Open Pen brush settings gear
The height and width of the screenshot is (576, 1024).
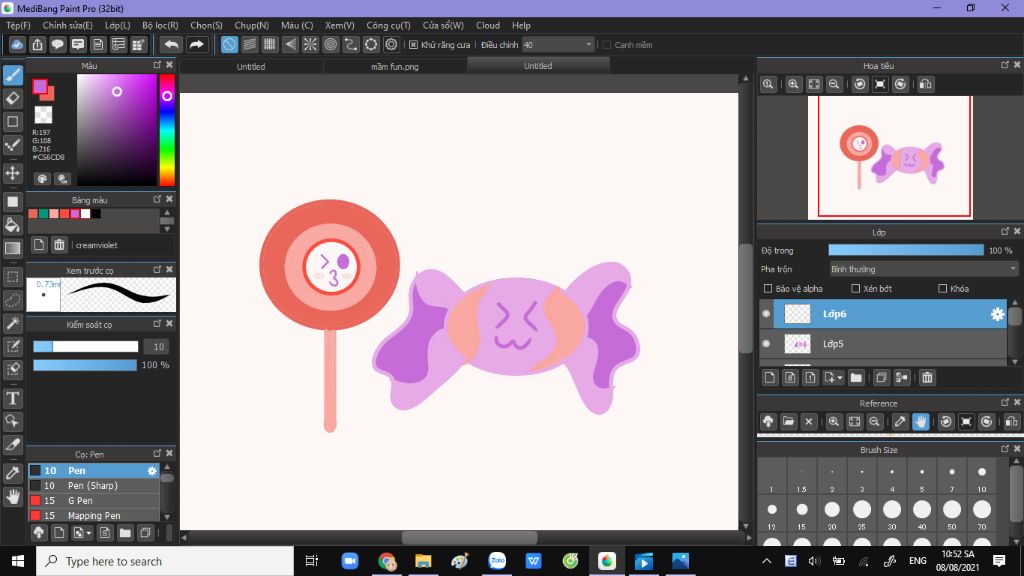pyautogui.click(x=152, y=470)
